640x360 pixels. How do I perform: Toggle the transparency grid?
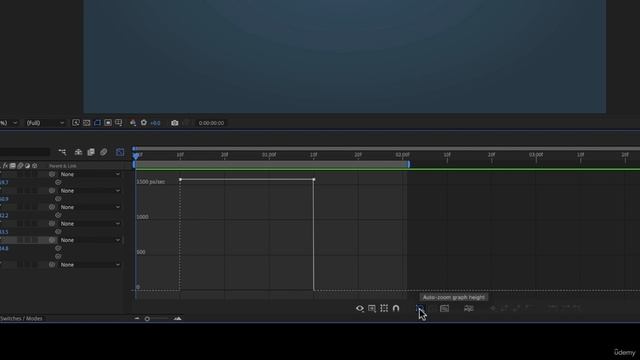click(87, 122)
